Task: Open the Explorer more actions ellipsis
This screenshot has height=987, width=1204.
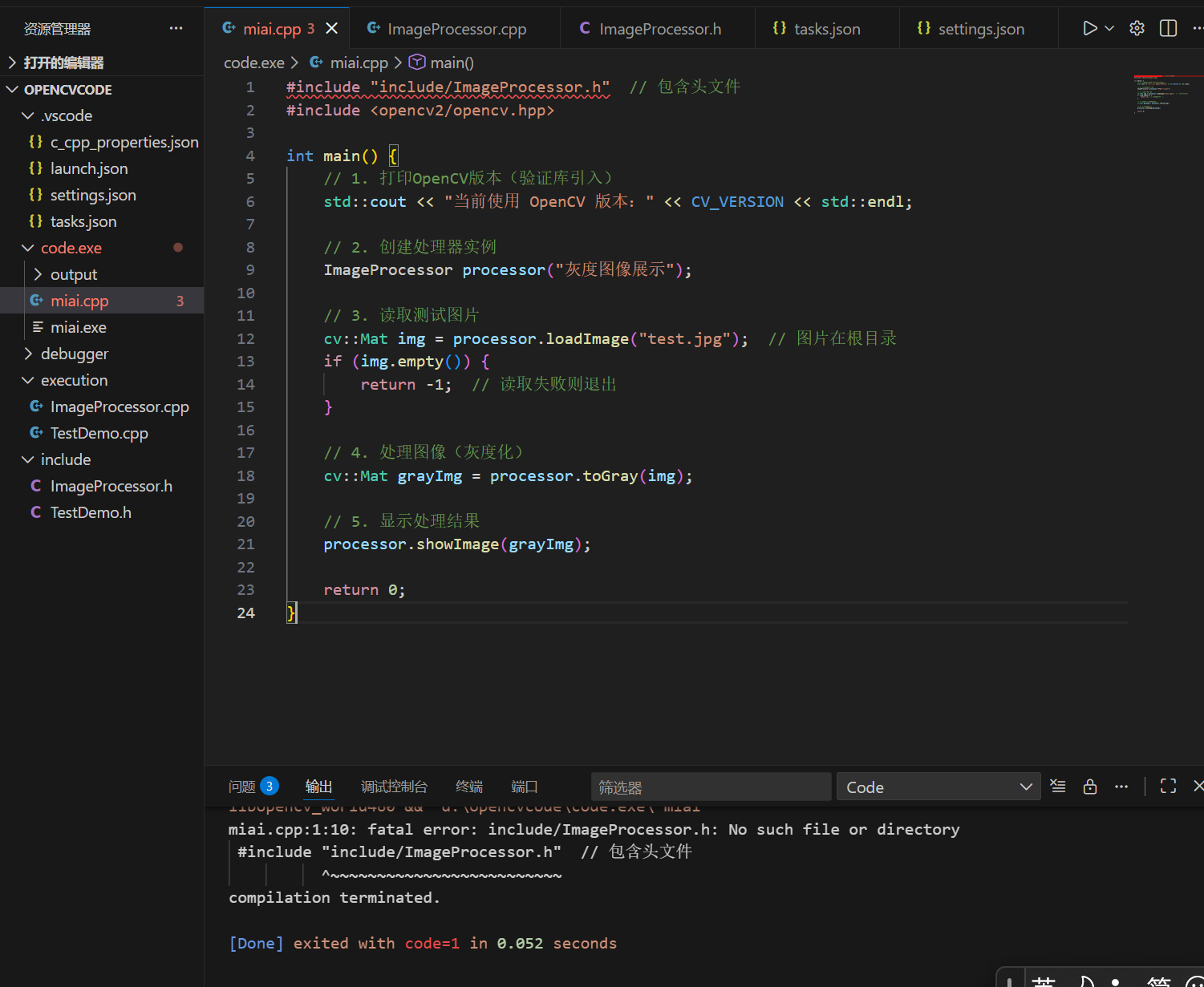Action: 176,29
